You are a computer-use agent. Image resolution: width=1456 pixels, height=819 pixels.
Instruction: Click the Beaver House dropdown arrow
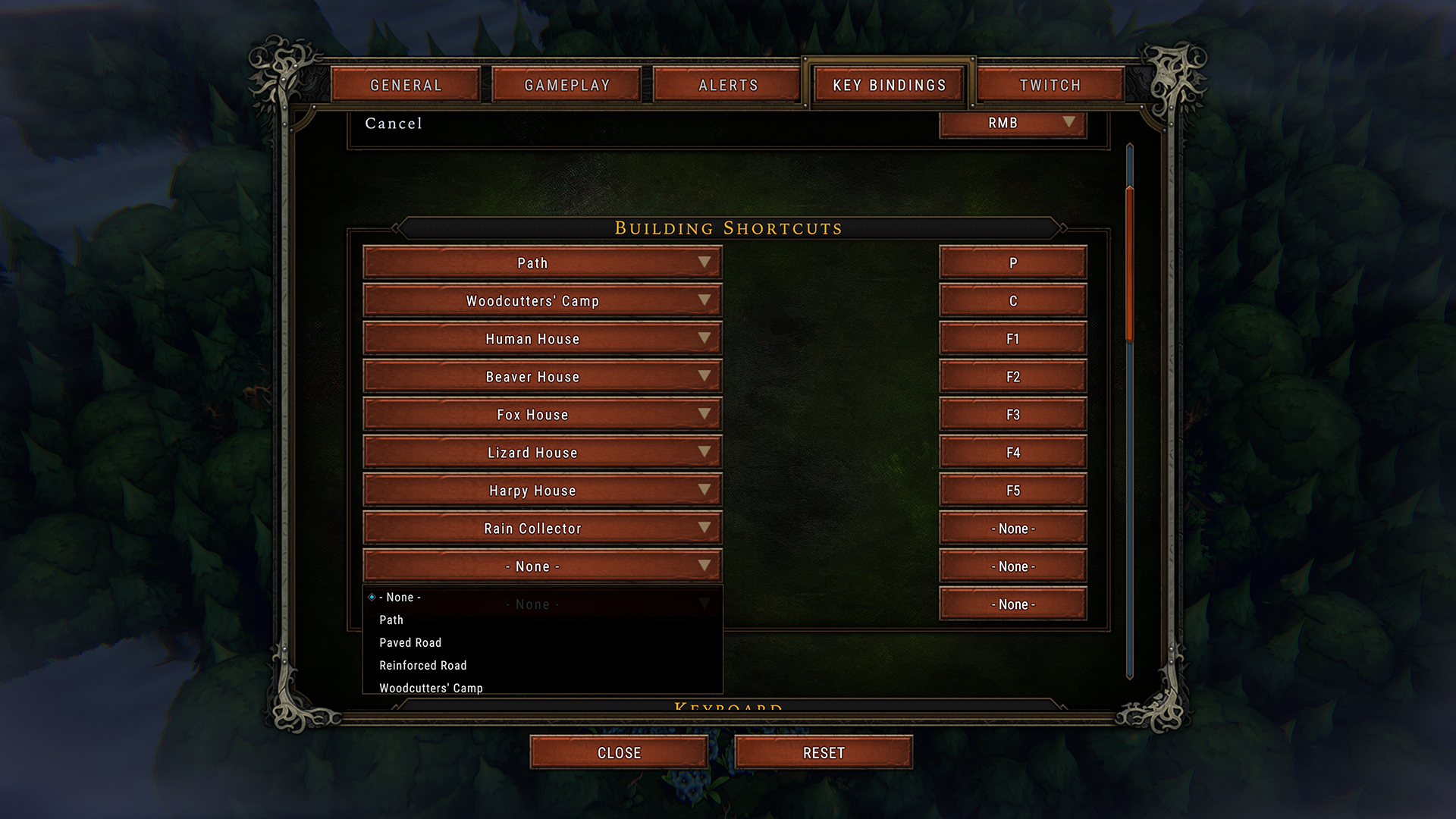pos(703,376)
